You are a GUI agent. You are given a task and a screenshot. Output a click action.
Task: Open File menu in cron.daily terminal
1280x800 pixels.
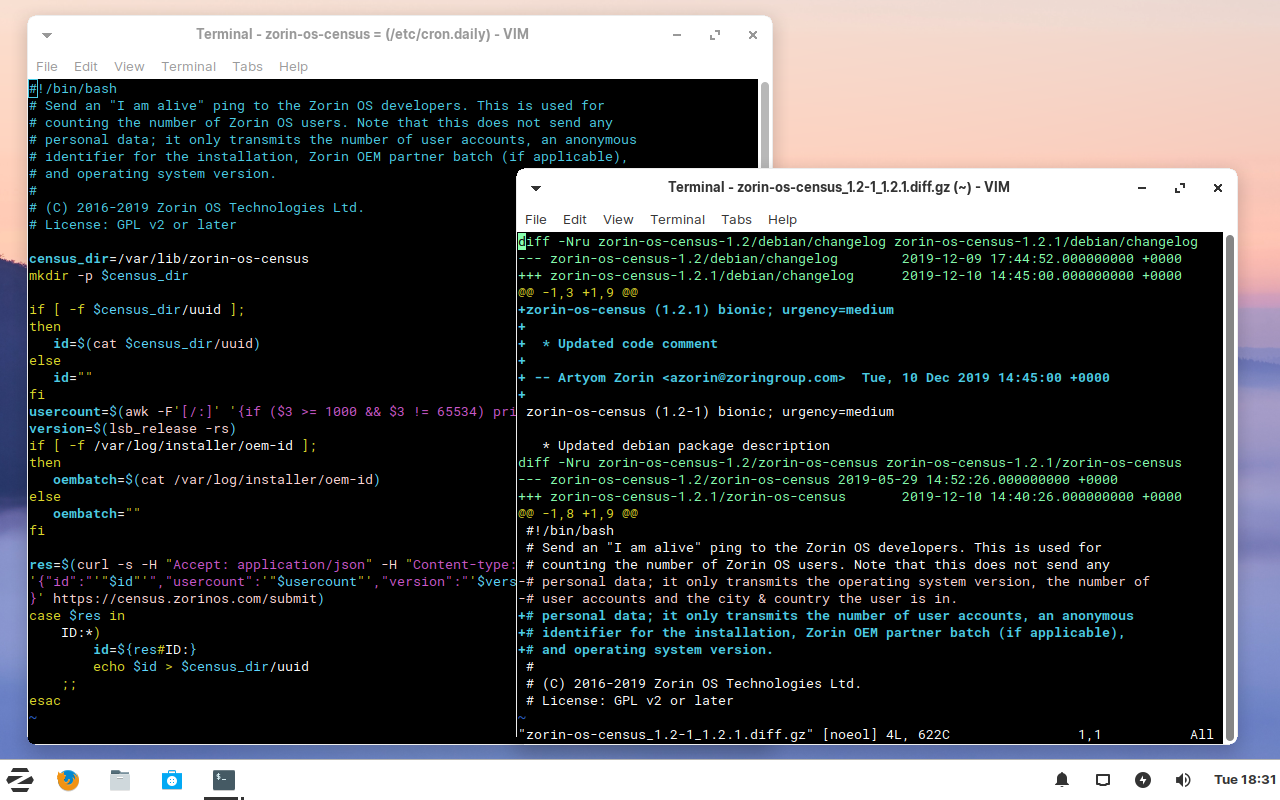coord(47,66)
